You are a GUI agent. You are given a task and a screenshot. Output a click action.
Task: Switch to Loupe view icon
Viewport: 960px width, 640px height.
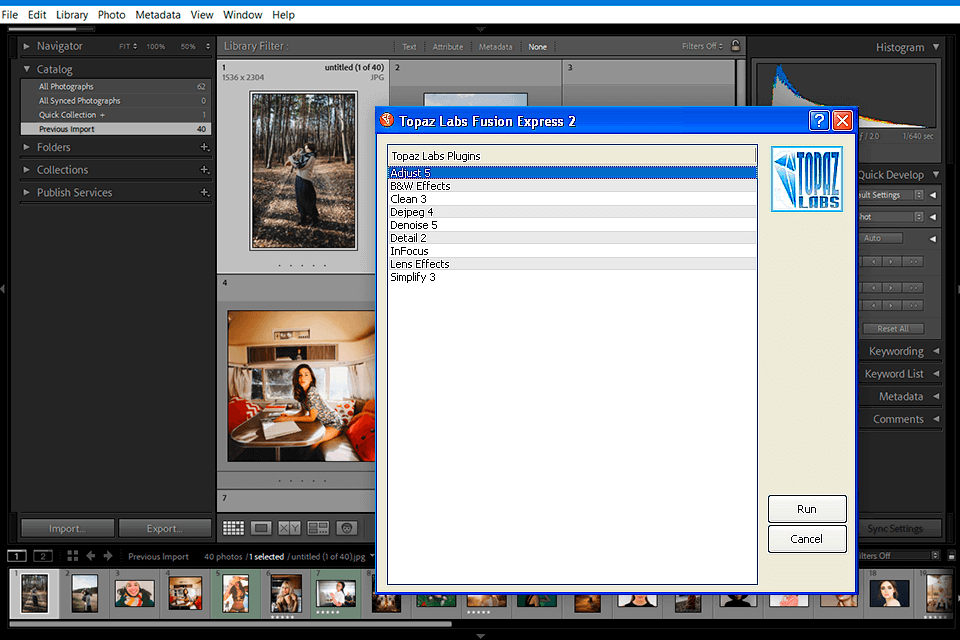point(261,528)
